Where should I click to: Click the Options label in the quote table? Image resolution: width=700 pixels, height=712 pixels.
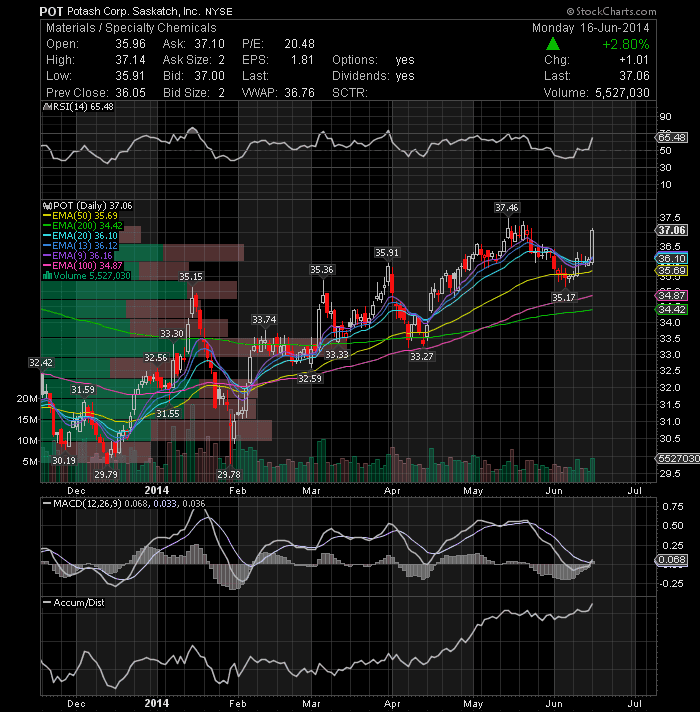[355, 60]
